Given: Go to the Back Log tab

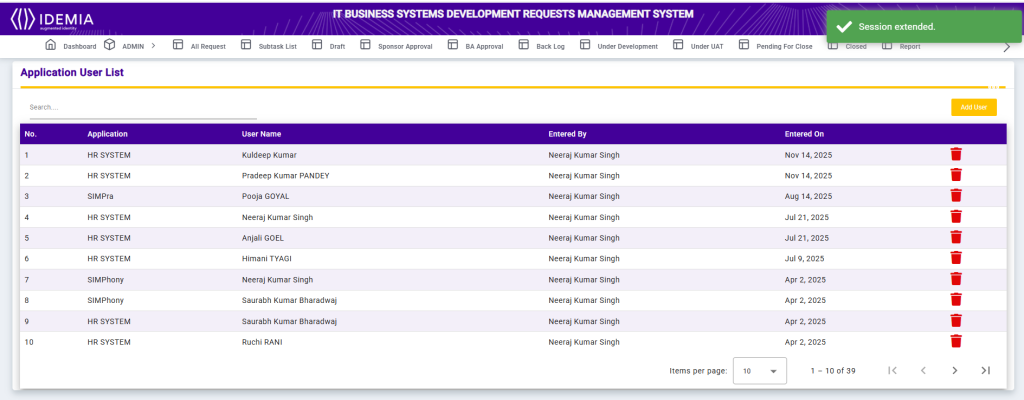Looking at the screenshot, I should 550,46.
